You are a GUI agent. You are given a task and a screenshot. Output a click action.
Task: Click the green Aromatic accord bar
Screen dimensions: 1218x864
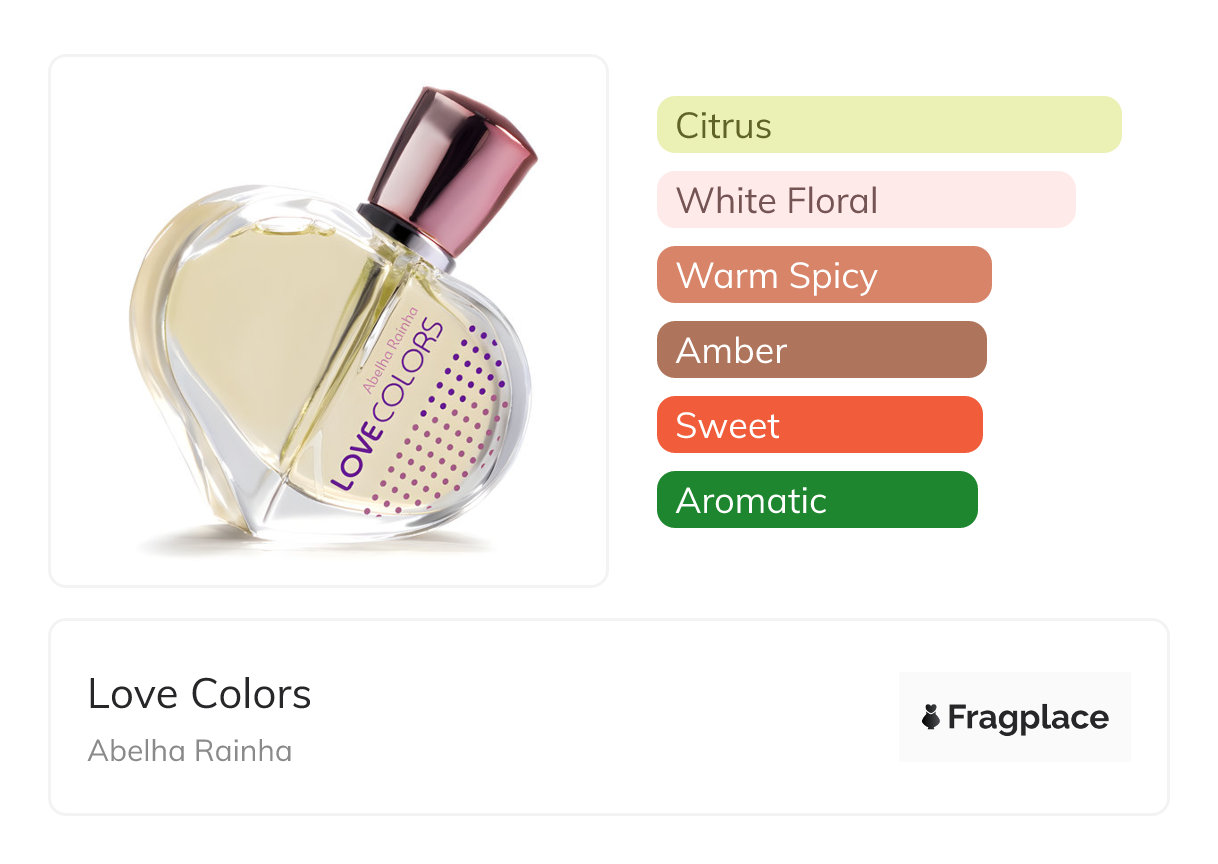click(816, 500)
